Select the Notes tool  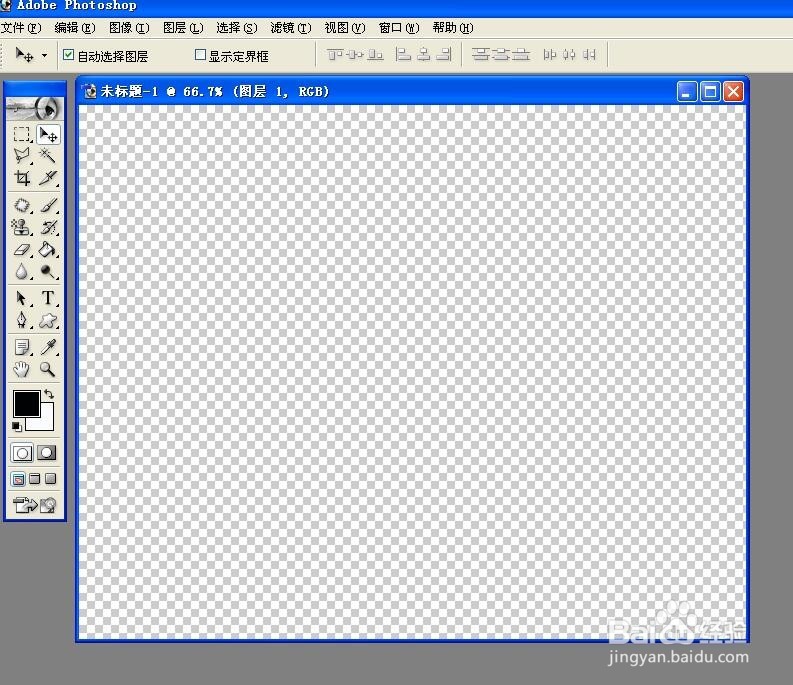(21, 347)
